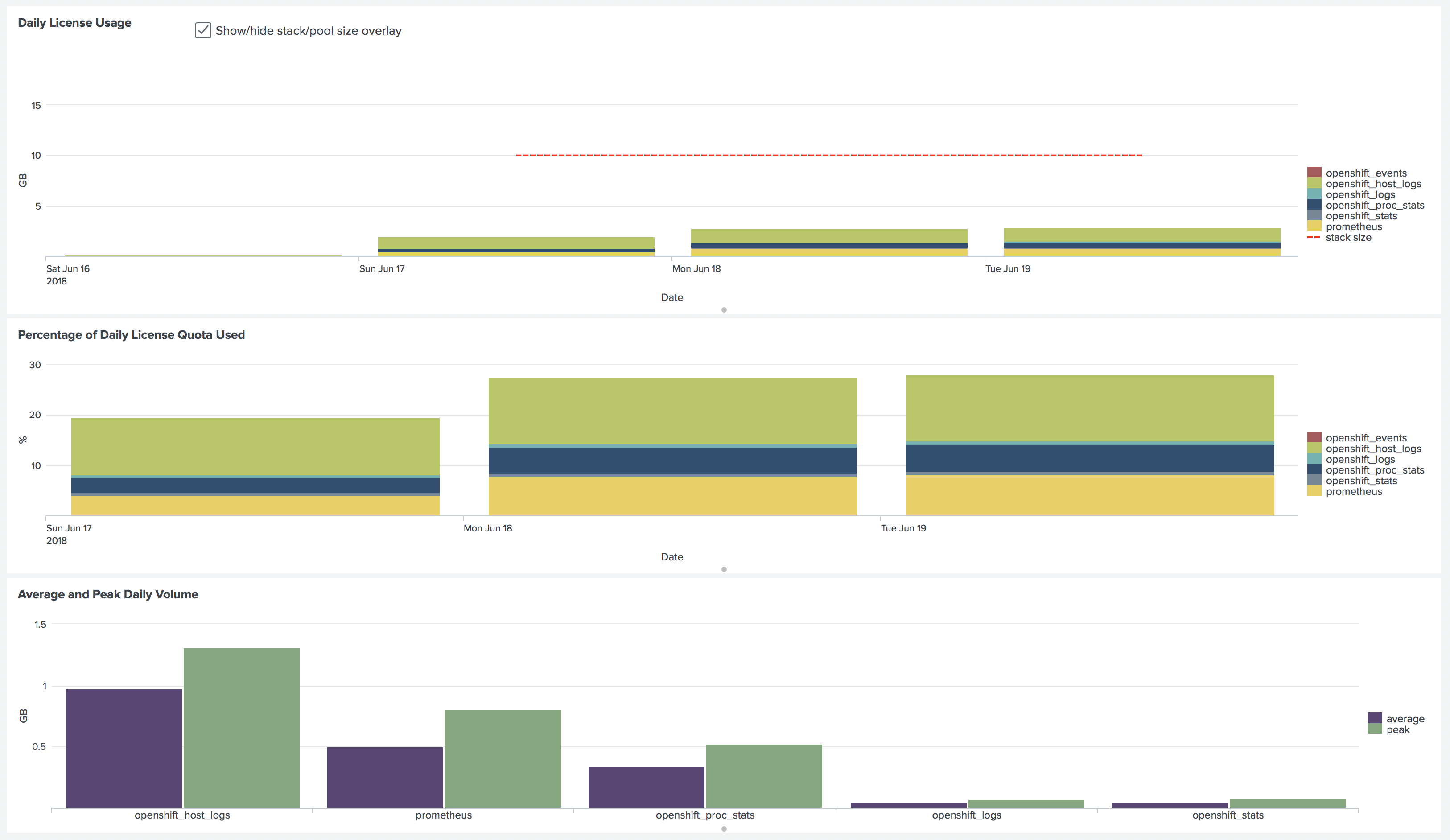Click 'Tue Jun 19' axis label in percentage chart

coord(903,528)
